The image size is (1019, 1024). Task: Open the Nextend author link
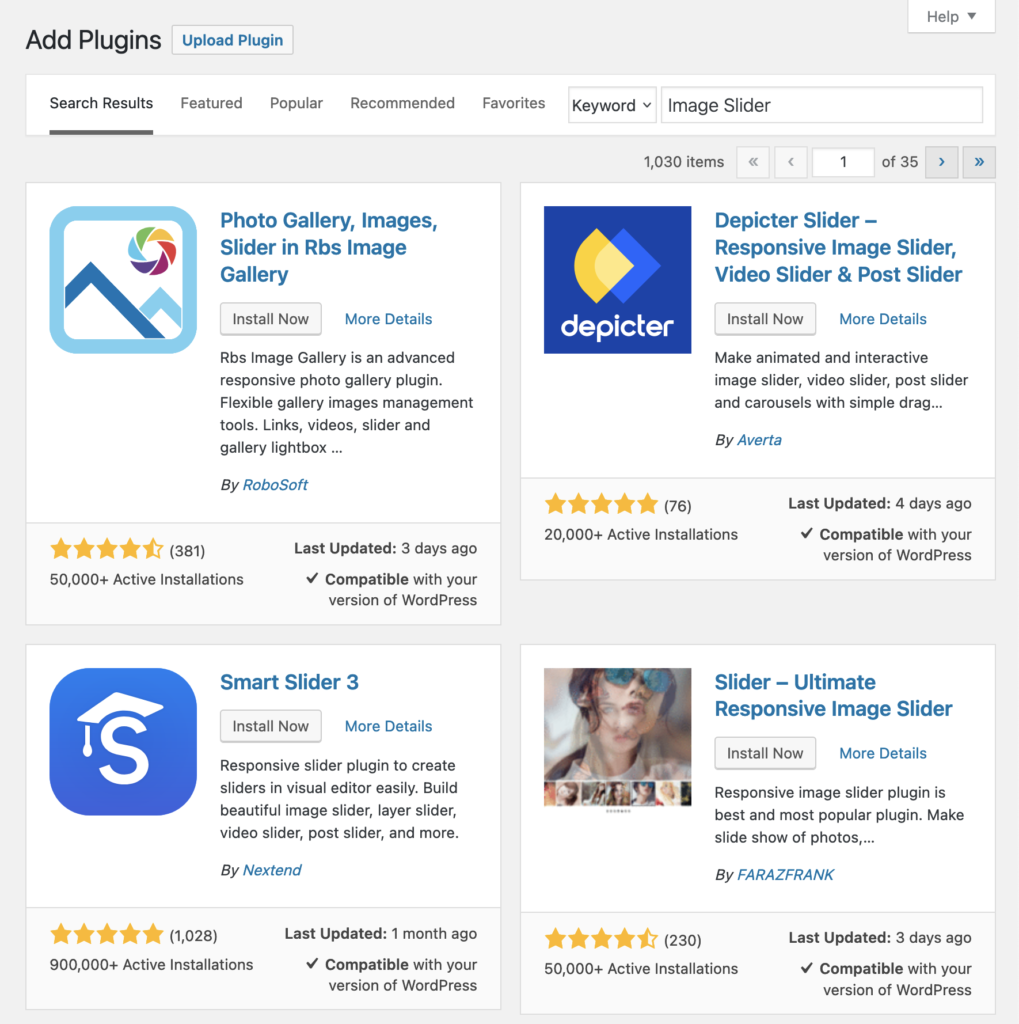[x=272, y=870]
